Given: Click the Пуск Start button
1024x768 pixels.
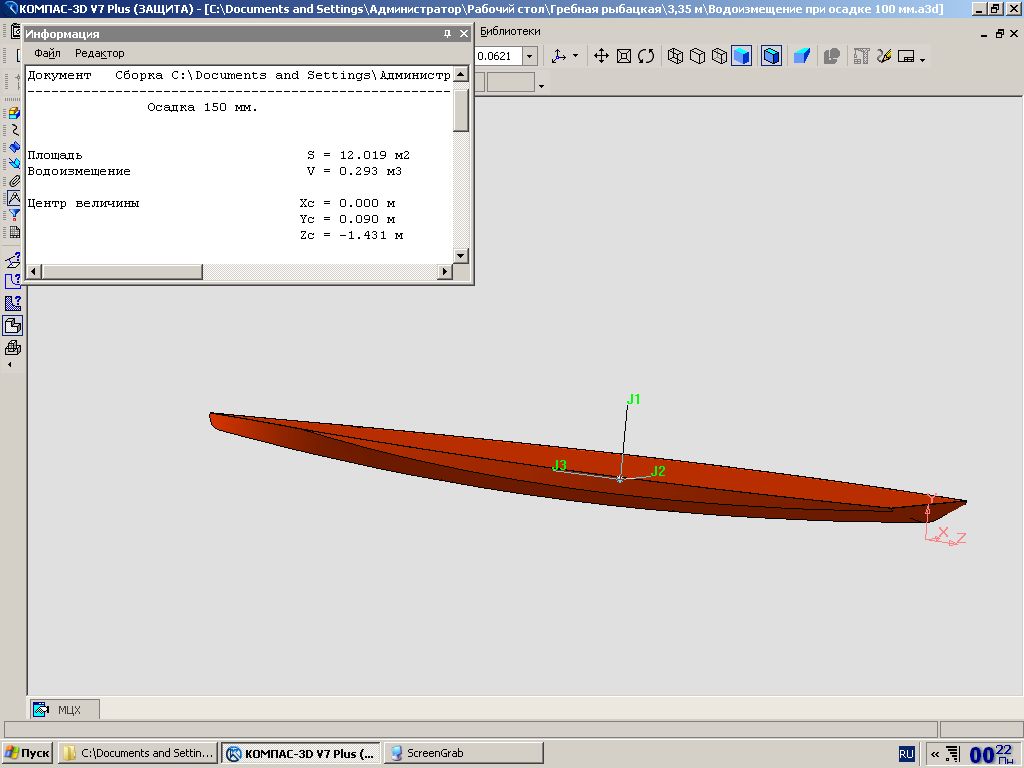Looking at the screenshot, I should 27,753.
